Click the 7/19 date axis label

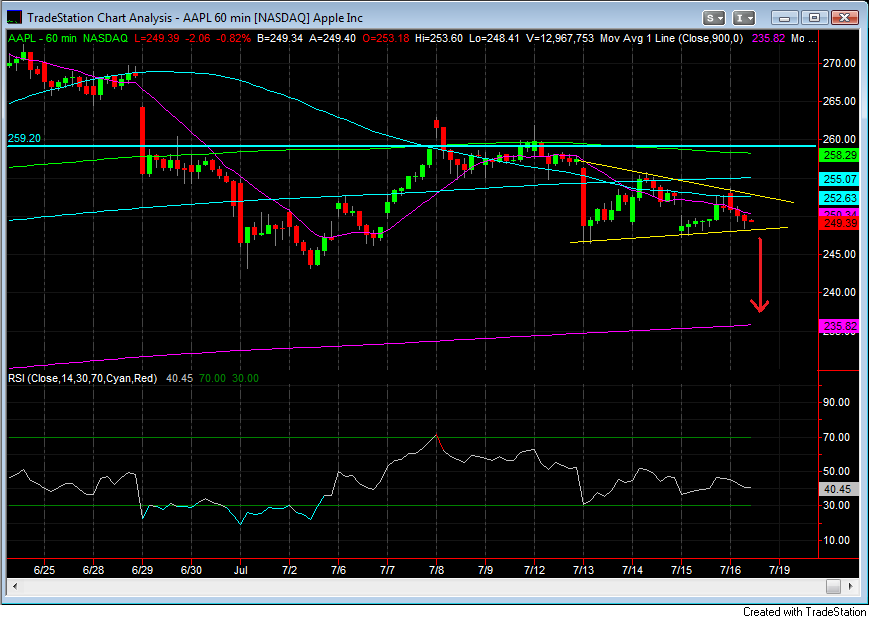(x=779, y=570)
